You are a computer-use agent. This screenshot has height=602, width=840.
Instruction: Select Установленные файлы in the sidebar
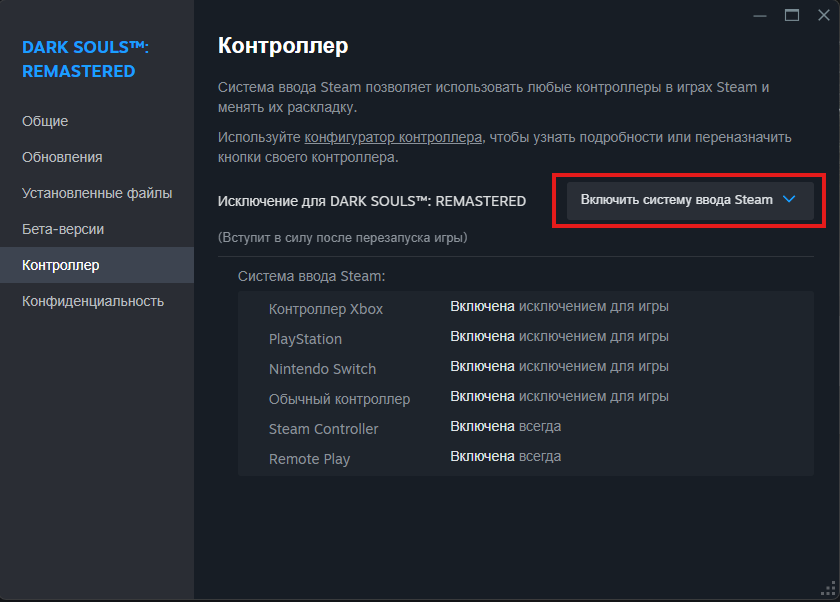[x=97, y=193]
